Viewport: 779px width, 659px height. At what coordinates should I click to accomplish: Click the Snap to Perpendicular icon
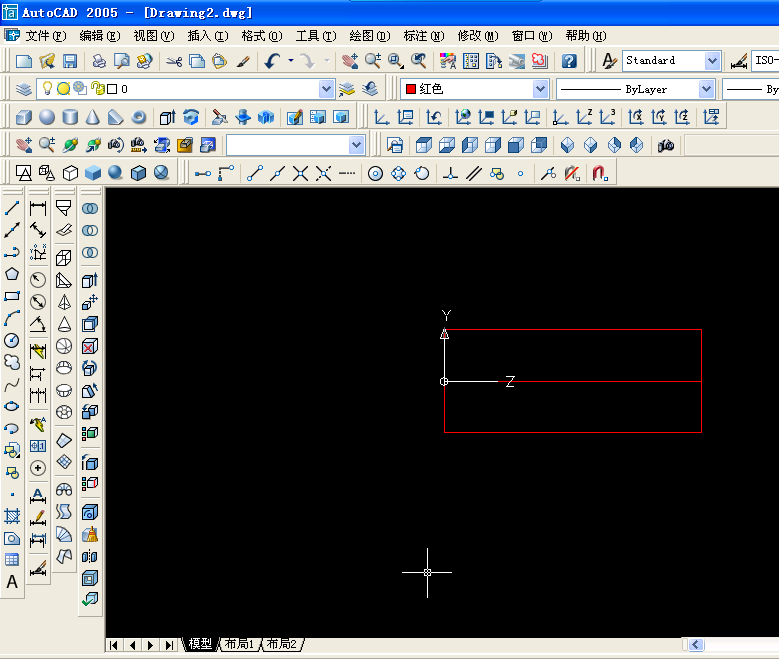click(450, 173)
